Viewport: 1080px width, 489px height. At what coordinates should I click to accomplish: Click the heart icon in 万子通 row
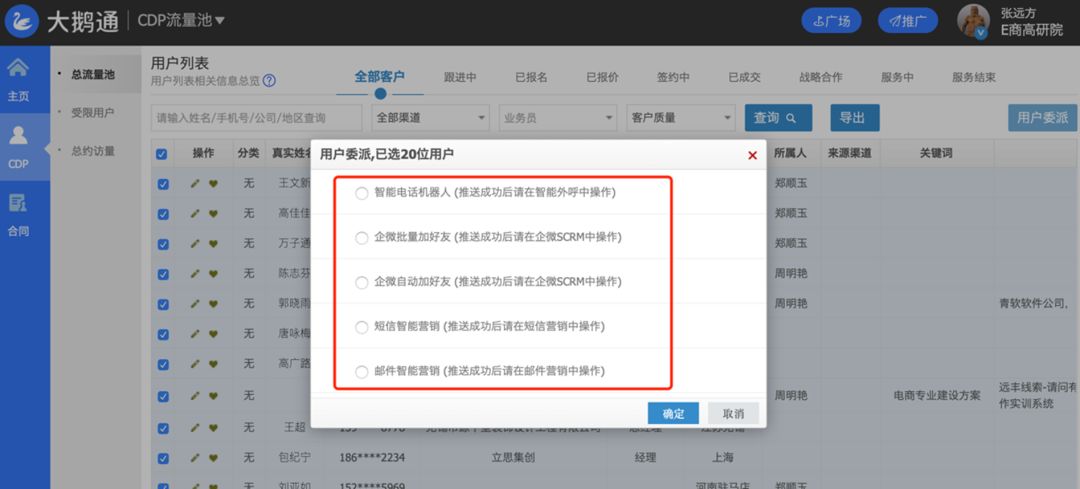213,244
